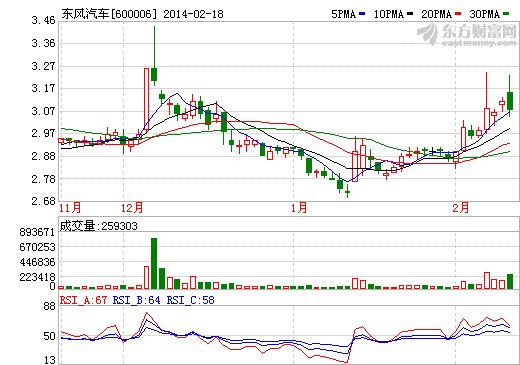Click the 成交量:259303 volume label
The height and width of the screenshot is (365, 520).
[x=99, y=226]
